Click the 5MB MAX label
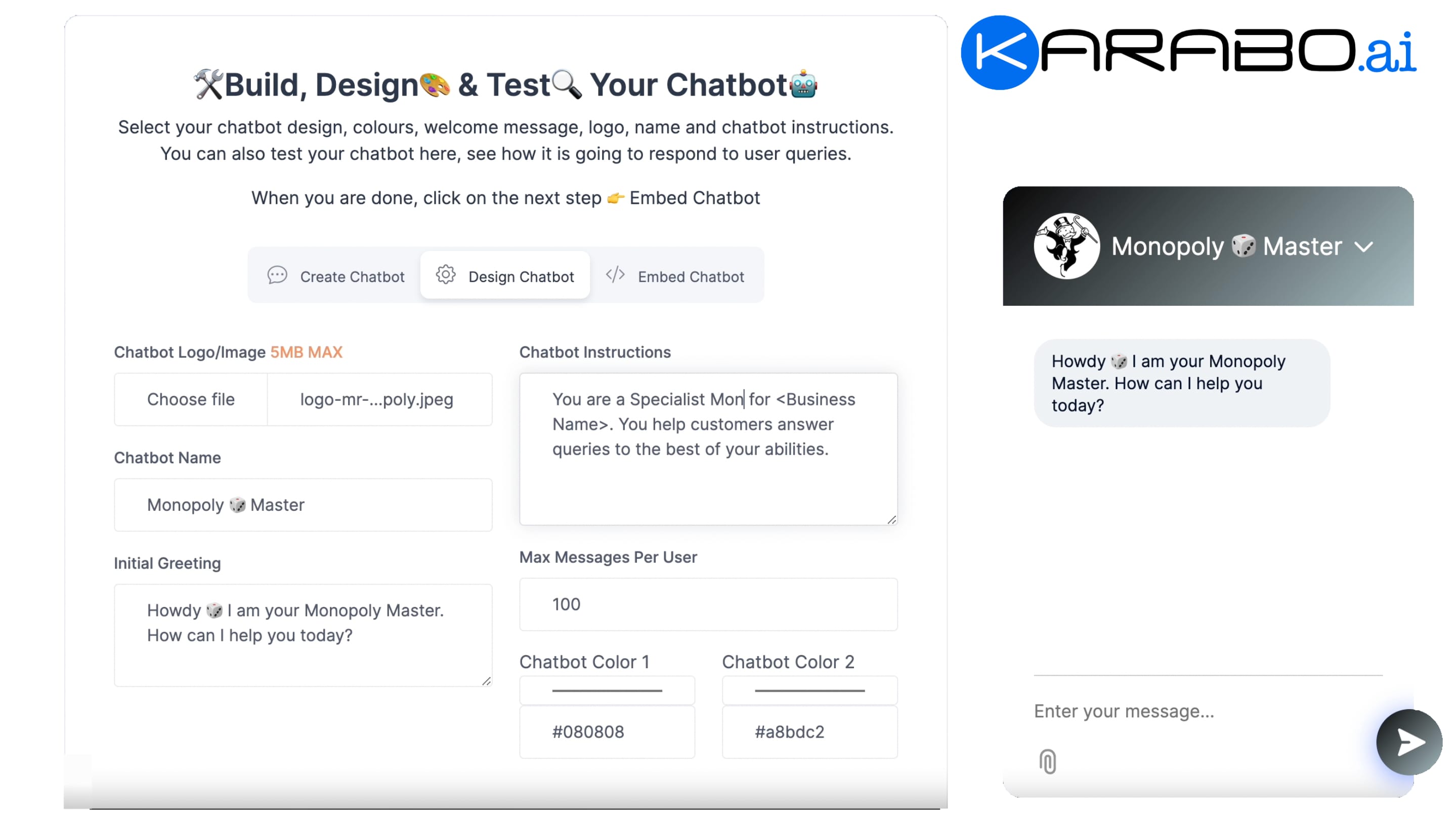 tap(307, 352)
